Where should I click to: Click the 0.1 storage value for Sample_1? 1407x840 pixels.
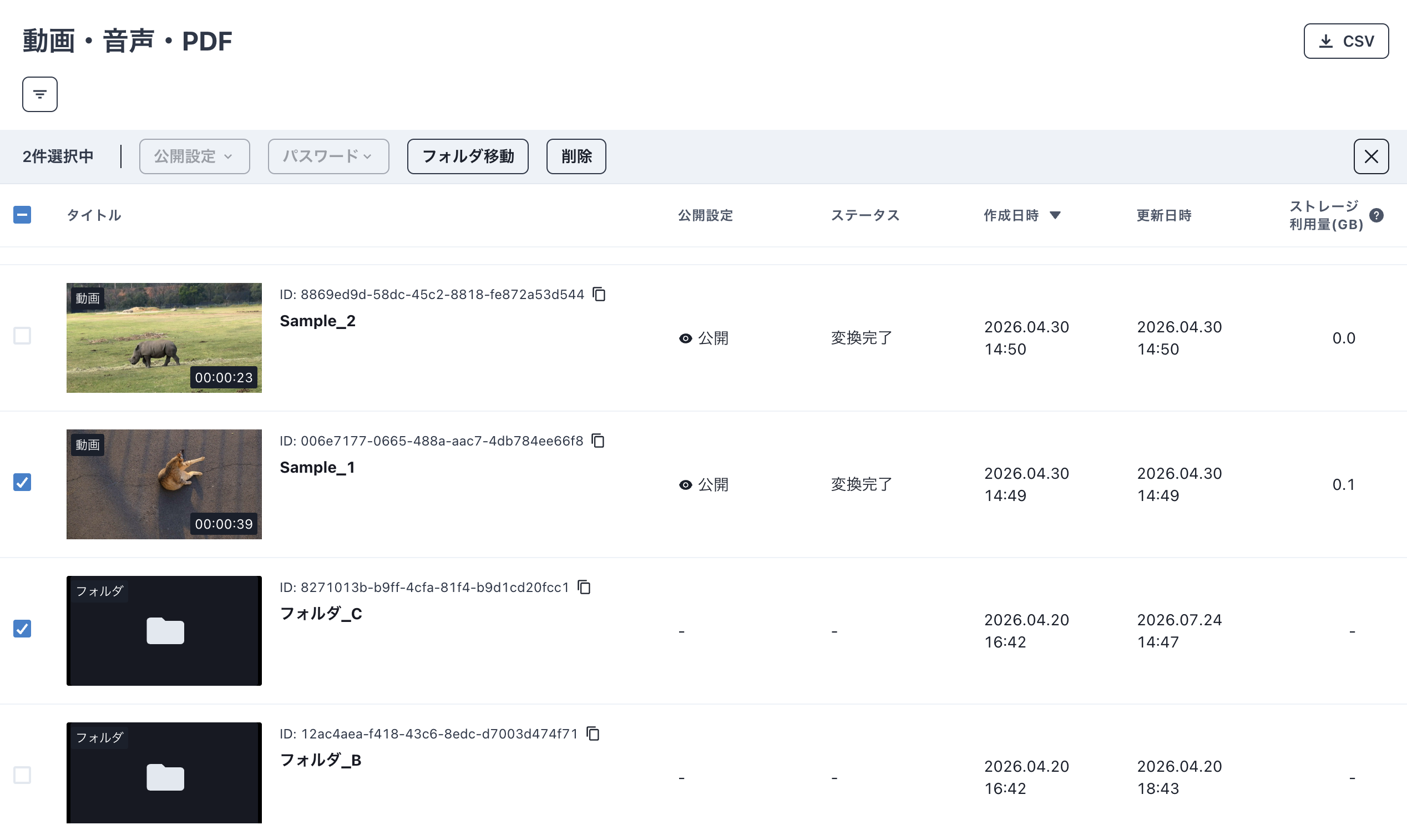1344,484
